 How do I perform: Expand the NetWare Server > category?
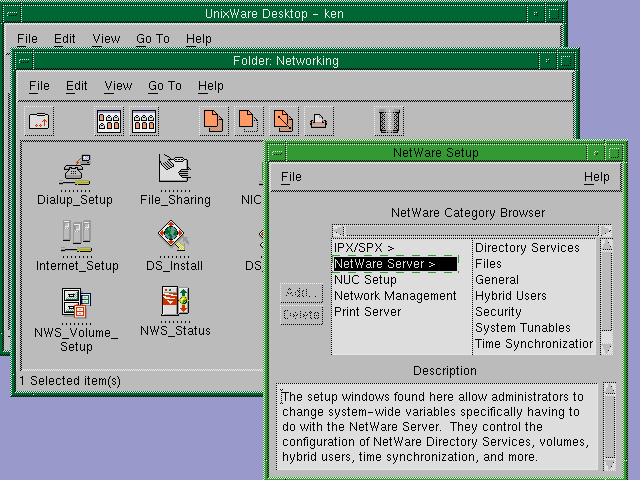[396, 264]
